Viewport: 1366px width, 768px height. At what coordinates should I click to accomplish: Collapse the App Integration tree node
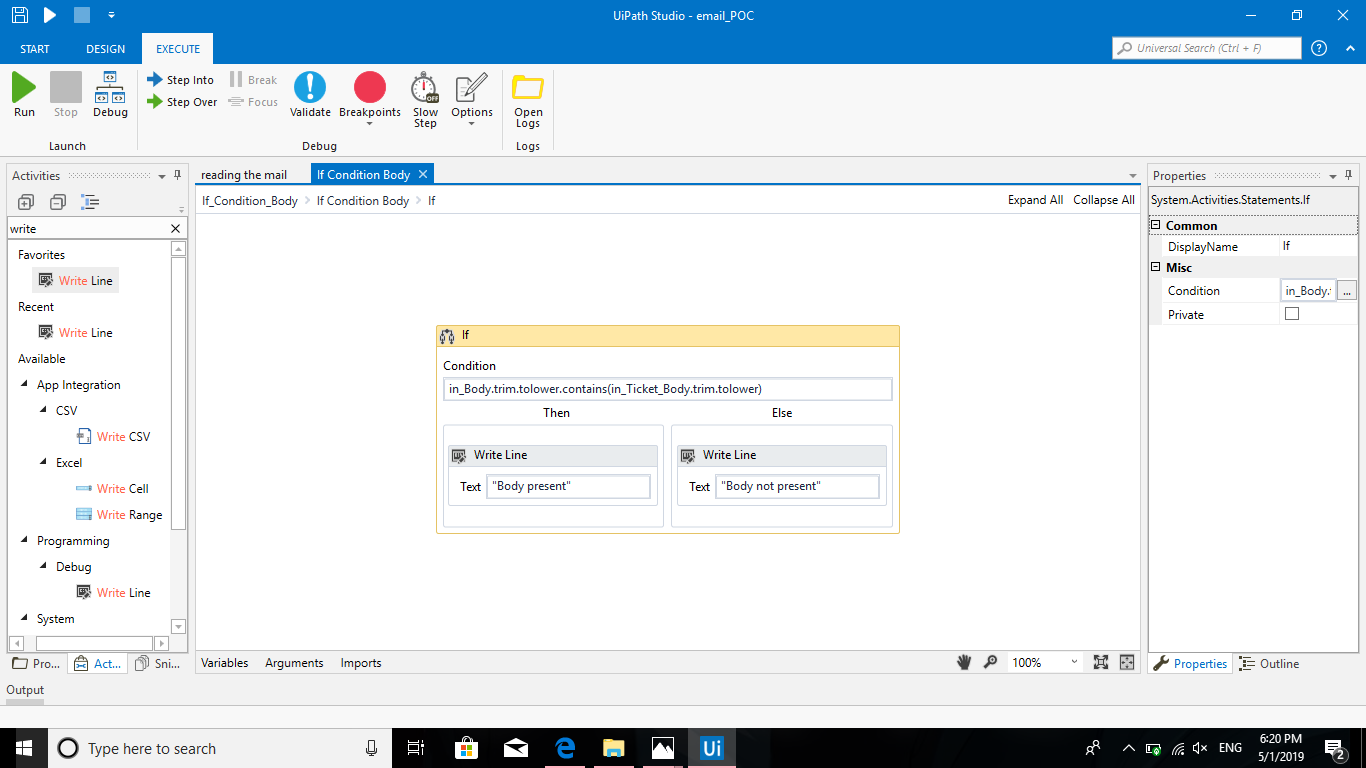(x=25, y=385)
